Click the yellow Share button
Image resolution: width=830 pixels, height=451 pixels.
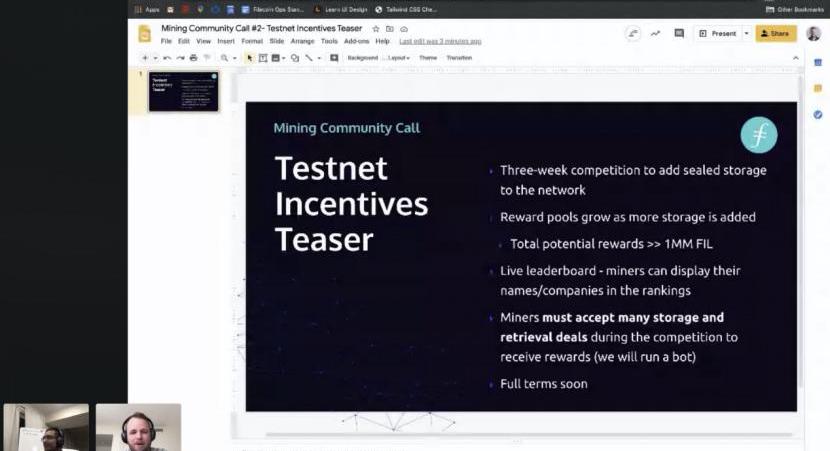pos(776,33)
